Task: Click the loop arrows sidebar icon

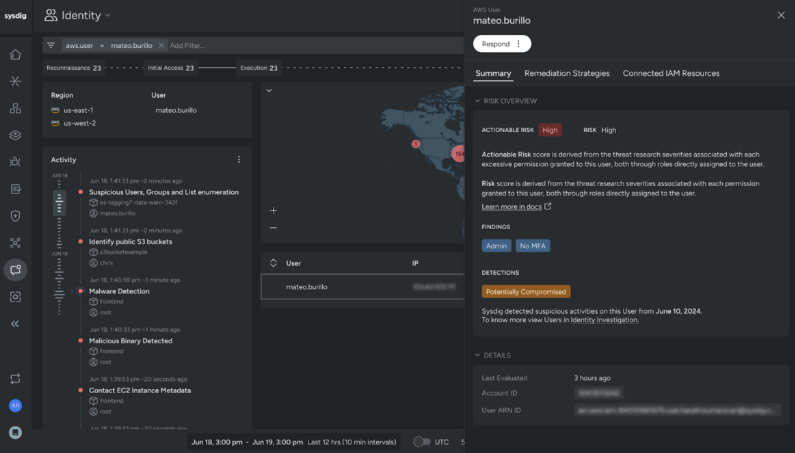Action: (x=15, y=378)
